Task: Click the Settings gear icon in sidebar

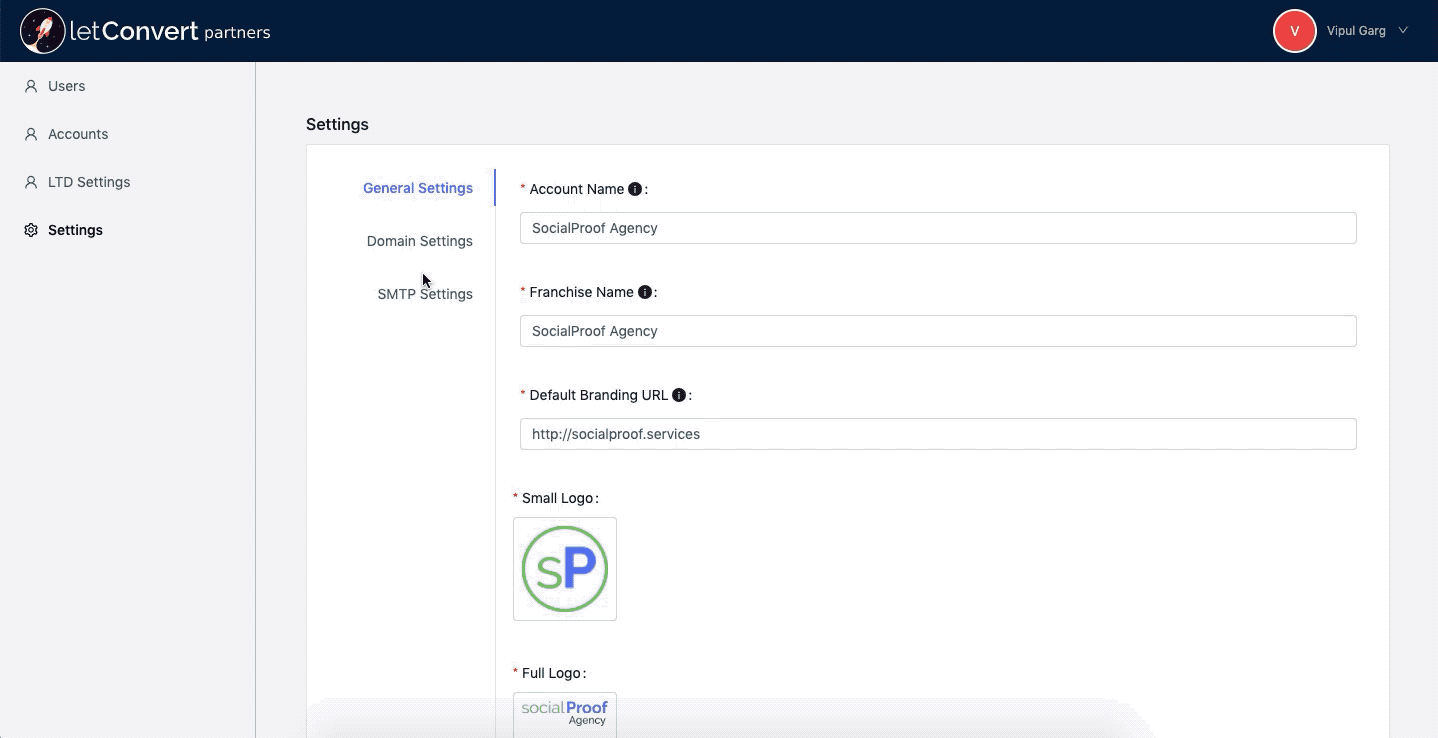Action: pos(31,230)
